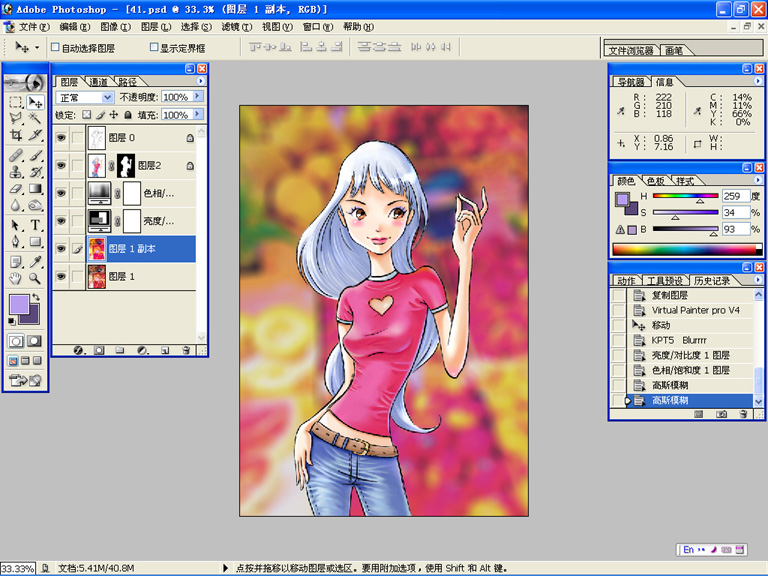The image size is (768, 576).
Task: Select the Eraser tool
Action: coord(16,189)
